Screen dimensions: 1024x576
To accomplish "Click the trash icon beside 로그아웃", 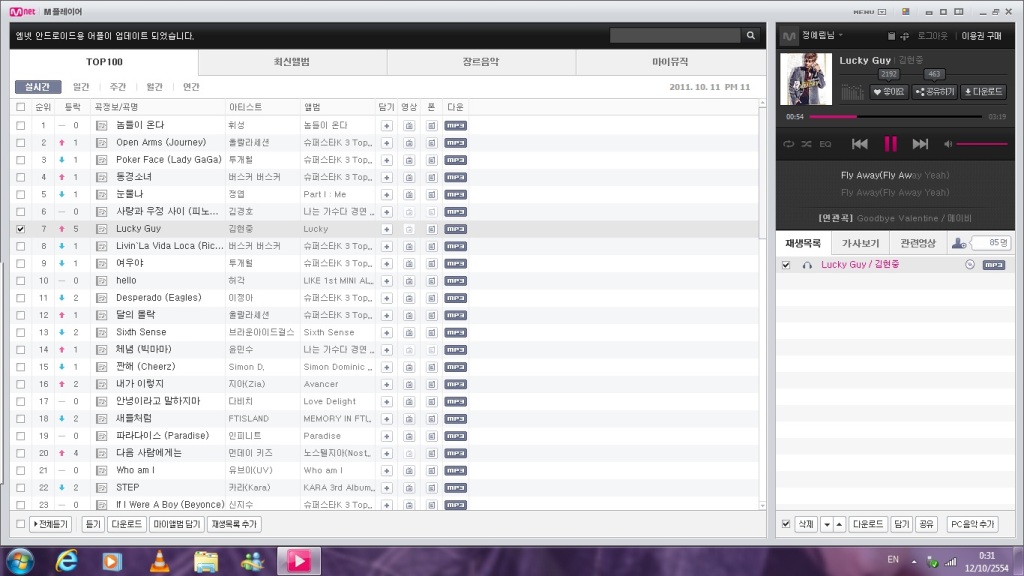I will click(x=891, y=35).
